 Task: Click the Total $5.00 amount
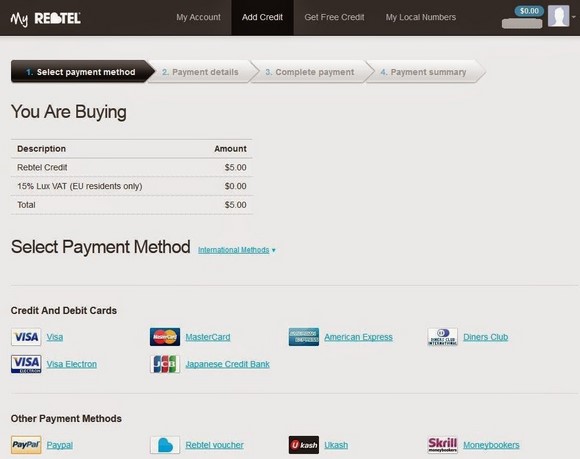tap(235, 205)
